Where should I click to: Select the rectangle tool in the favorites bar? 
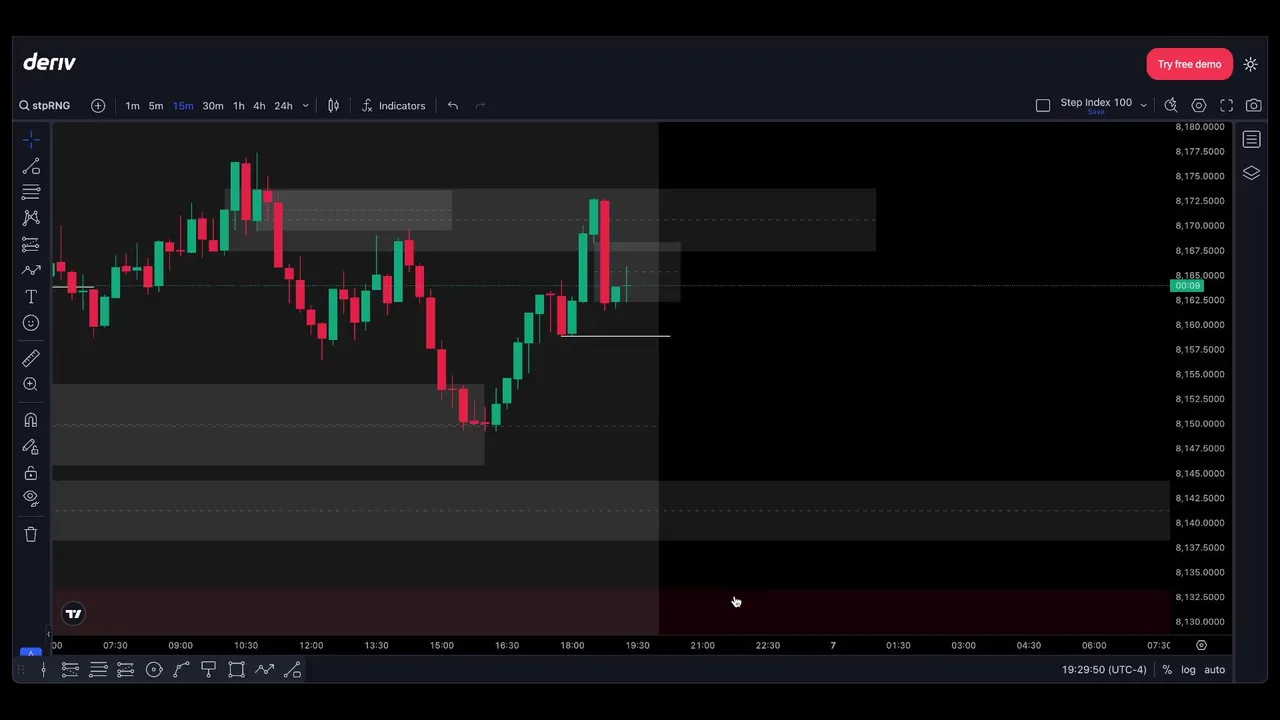click(x=236, y=670)
